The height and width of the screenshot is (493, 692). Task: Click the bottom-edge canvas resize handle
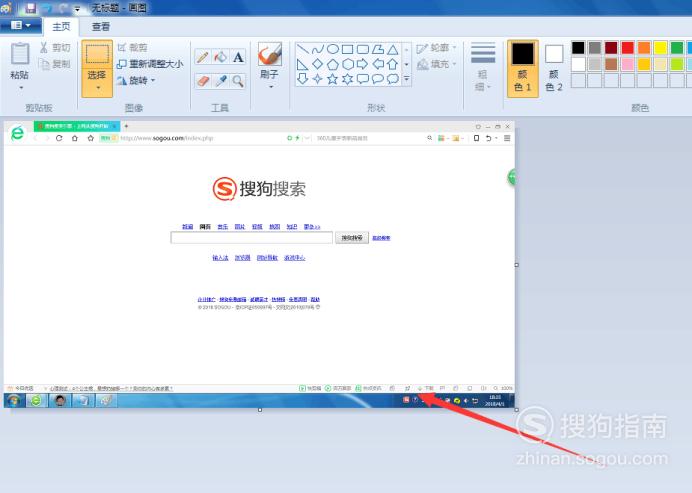pyautogui.click(x=260, y=410)
